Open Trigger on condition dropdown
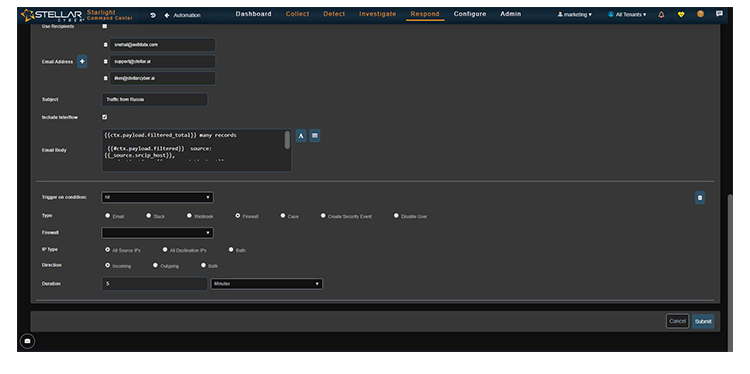Image resolution: width=750 pixels, height=374 pixels. click(x=157, y=198)
